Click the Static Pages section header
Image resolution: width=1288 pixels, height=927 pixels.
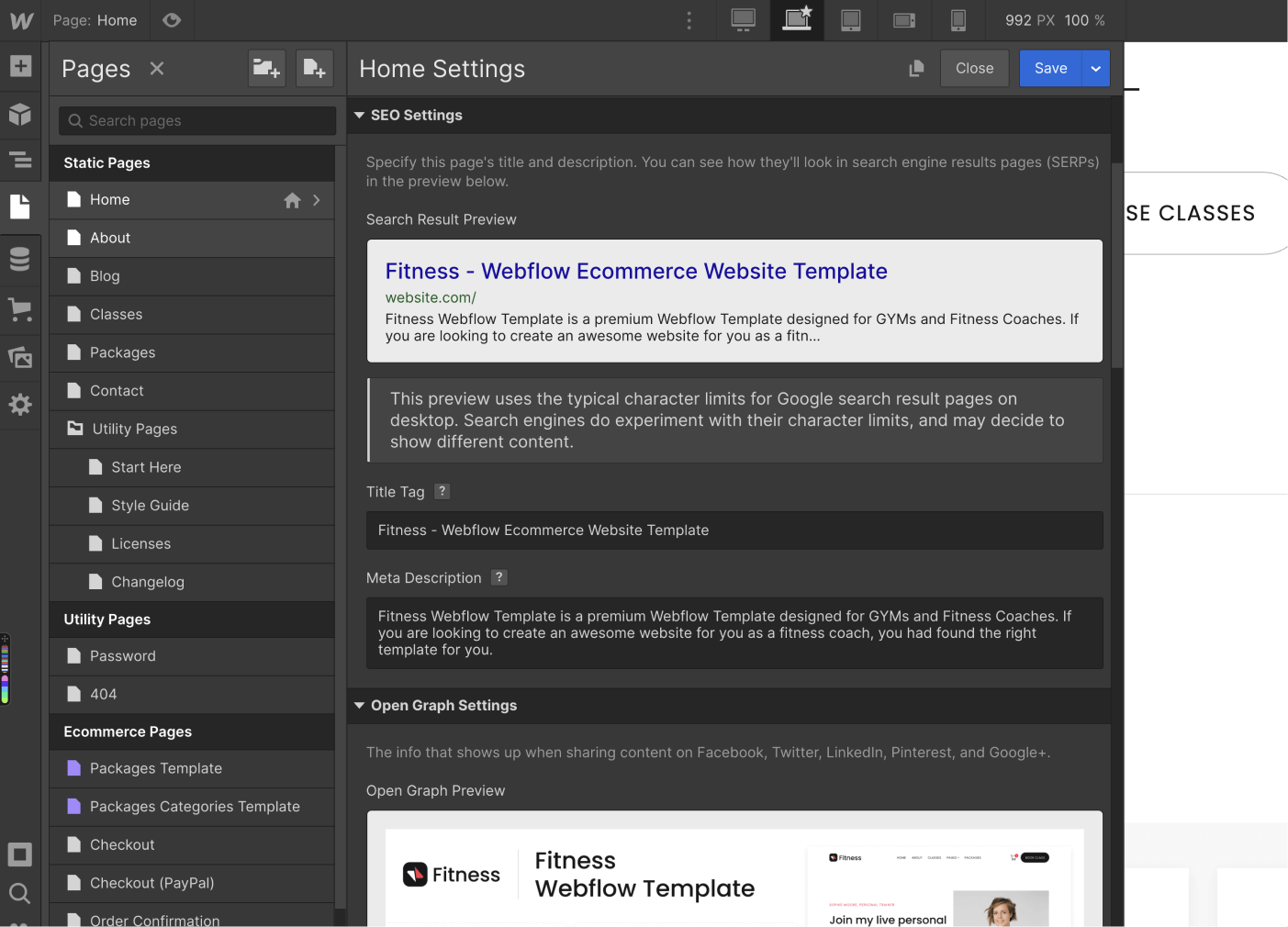[192, 162]
